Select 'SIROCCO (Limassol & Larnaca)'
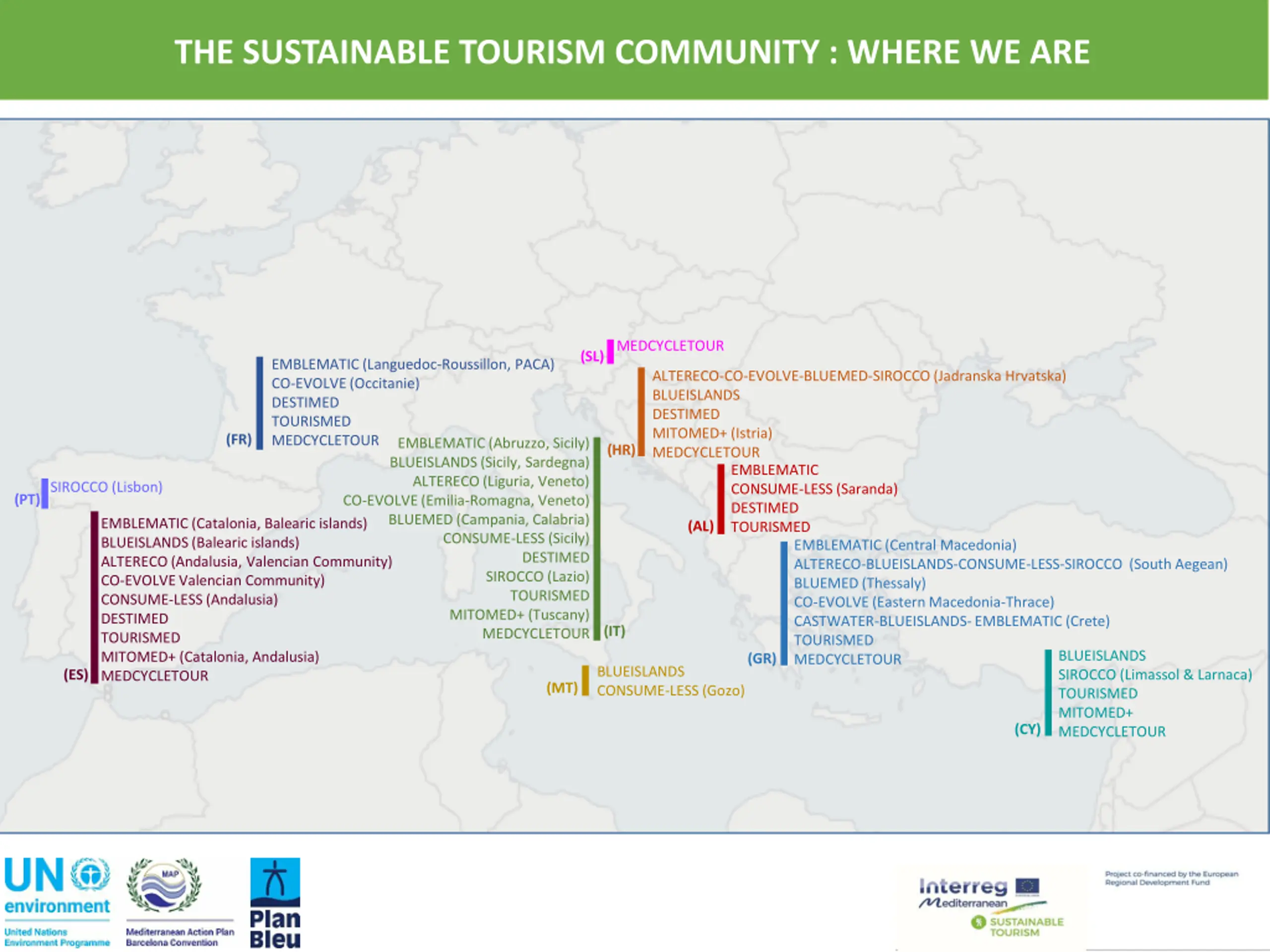 tap(1154, 674)
